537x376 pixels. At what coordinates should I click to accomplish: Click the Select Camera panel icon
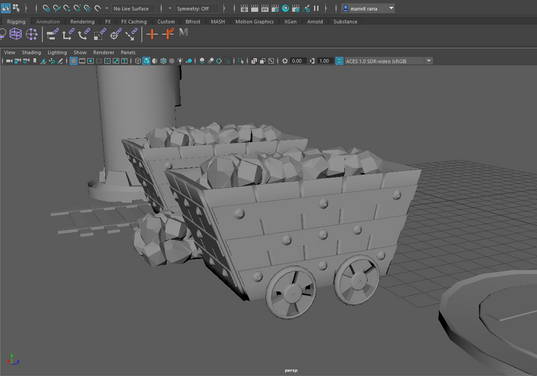[x=9, y=61]
